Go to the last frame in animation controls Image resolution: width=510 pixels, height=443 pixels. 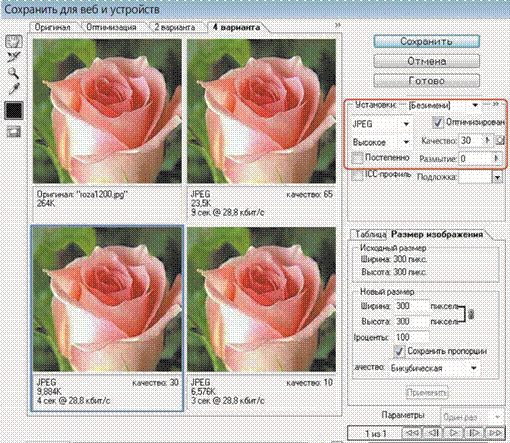pos(495,433)
